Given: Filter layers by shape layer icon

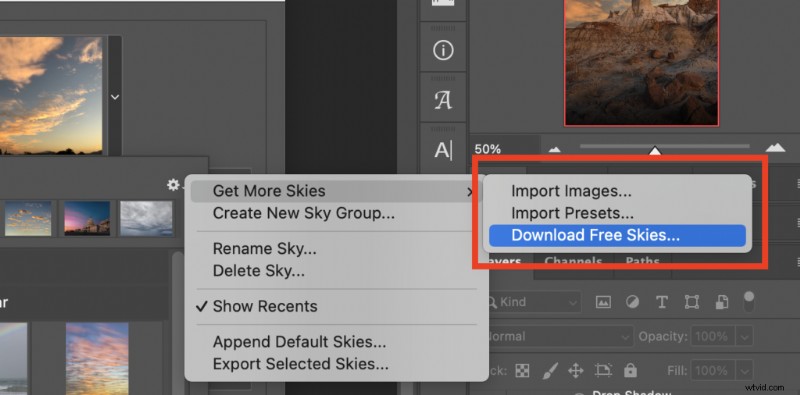Looking at the screenshot, I should click(x=691, y=302).
